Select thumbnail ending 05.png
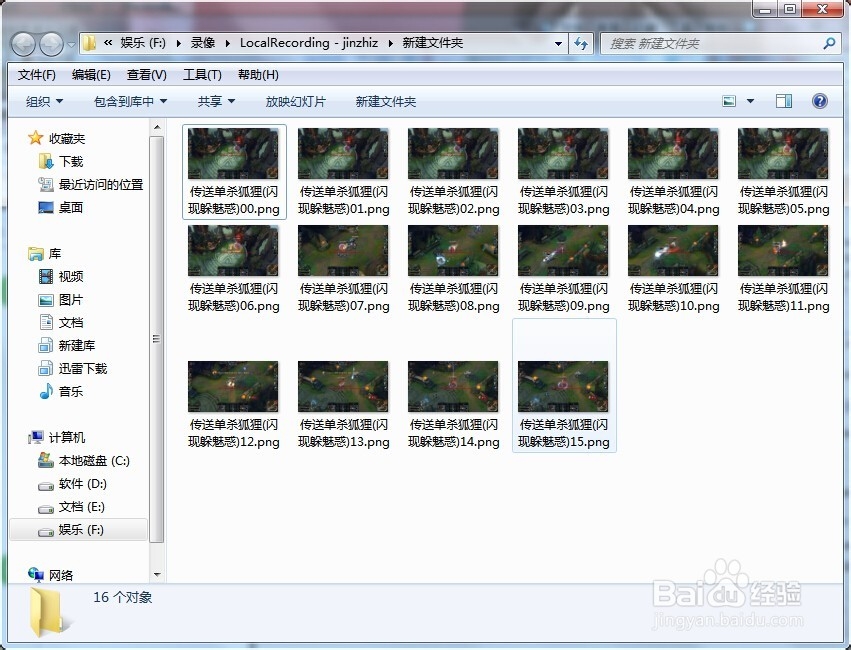The width and height of the screenshot is (851, 650). pyautogui.click(x=783, y=154)
